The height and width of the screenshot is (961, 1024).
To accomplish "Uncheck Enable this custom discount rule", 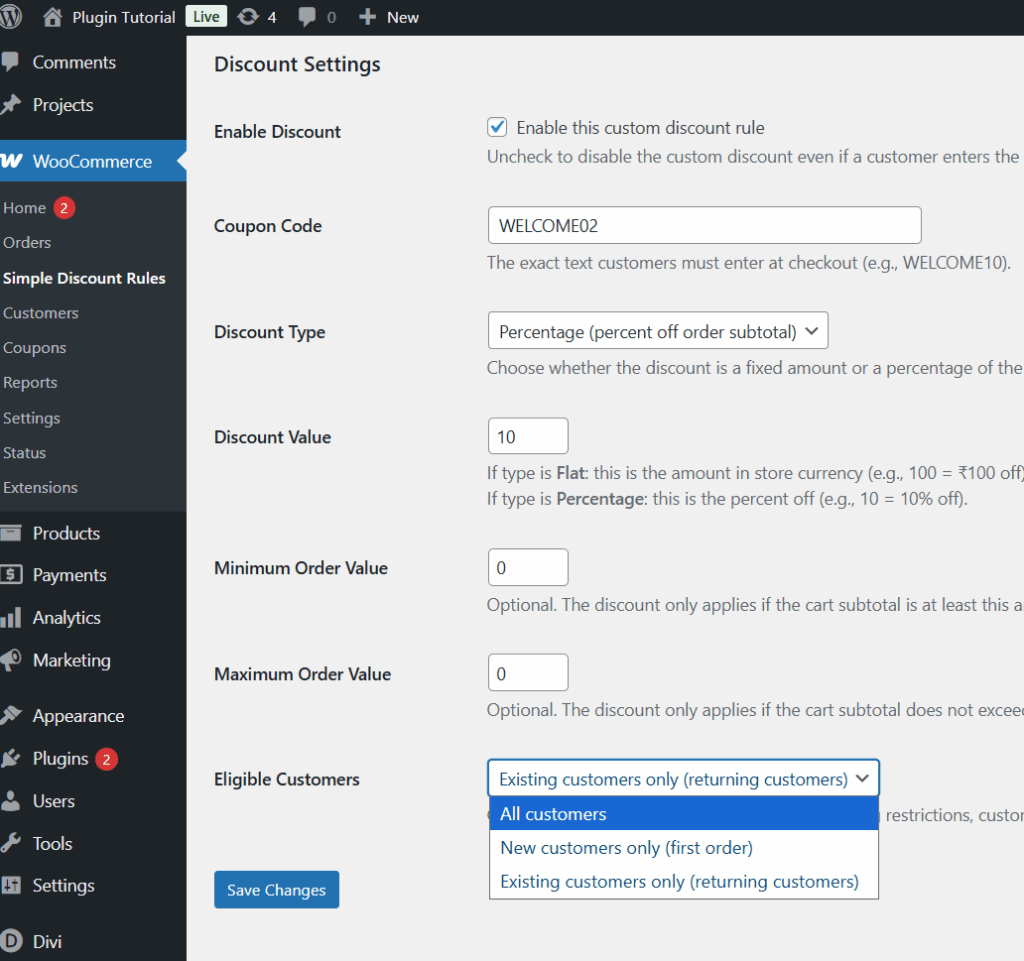I will point(497,127).
